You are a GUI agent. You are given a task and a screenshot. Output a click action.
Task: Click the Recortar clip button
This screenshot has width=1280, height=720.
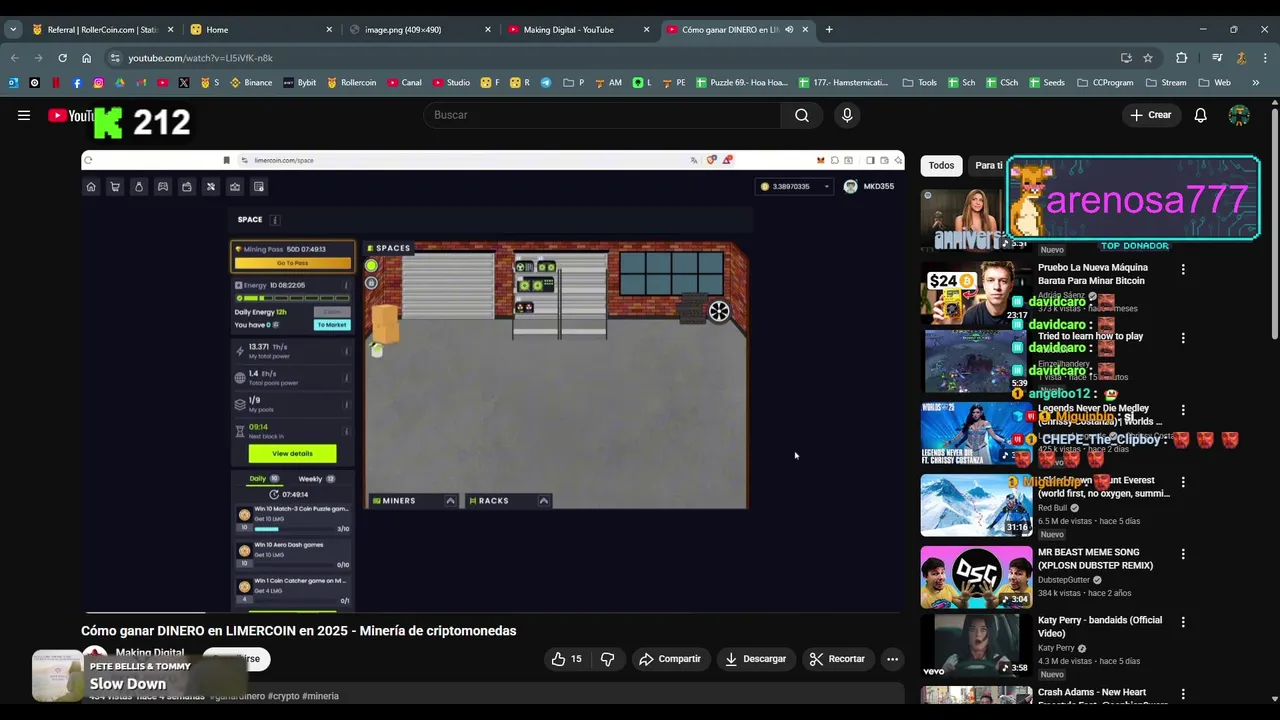[x=837, y=659]
